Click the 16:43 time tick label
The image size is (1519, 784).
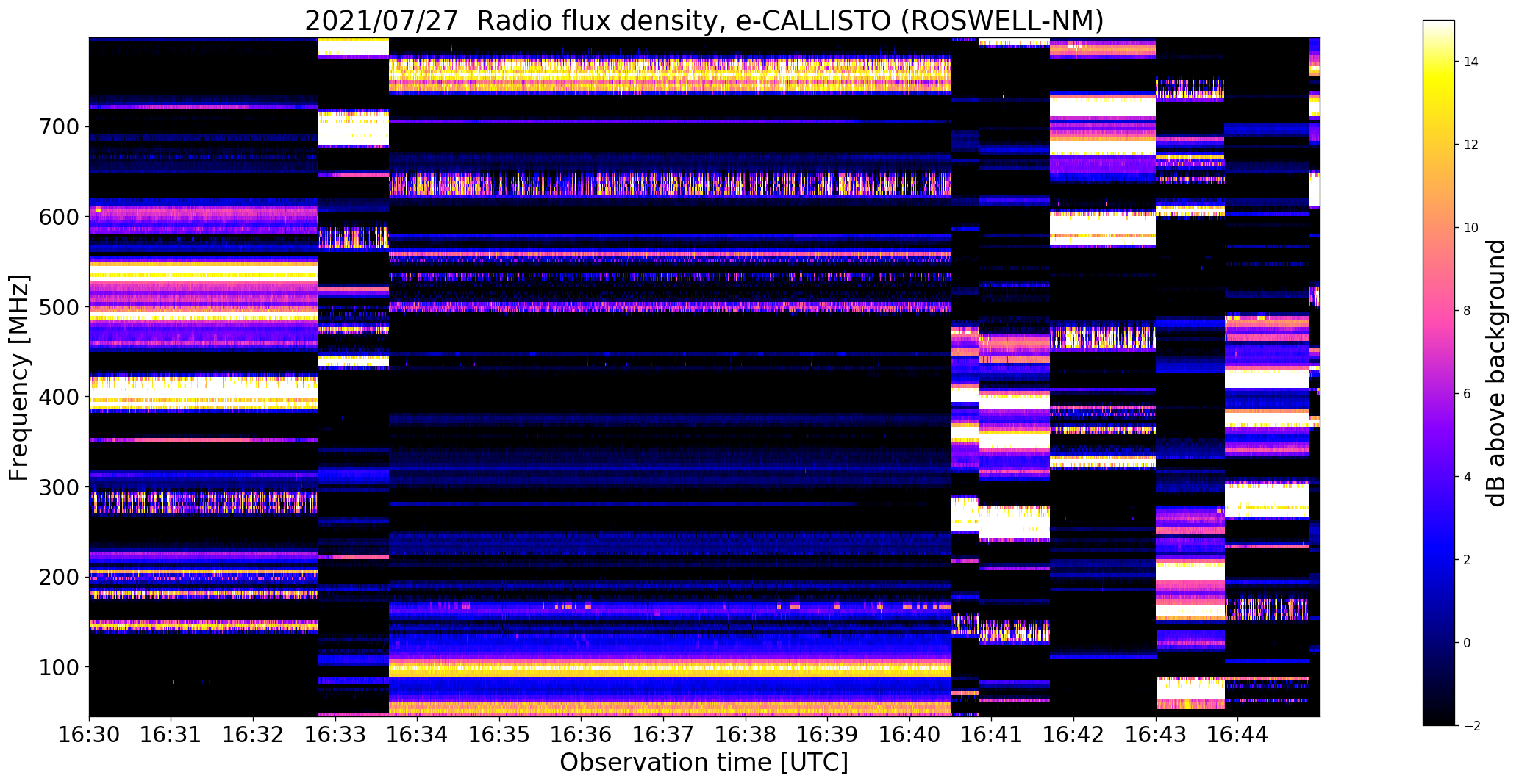coord(1157,733)
